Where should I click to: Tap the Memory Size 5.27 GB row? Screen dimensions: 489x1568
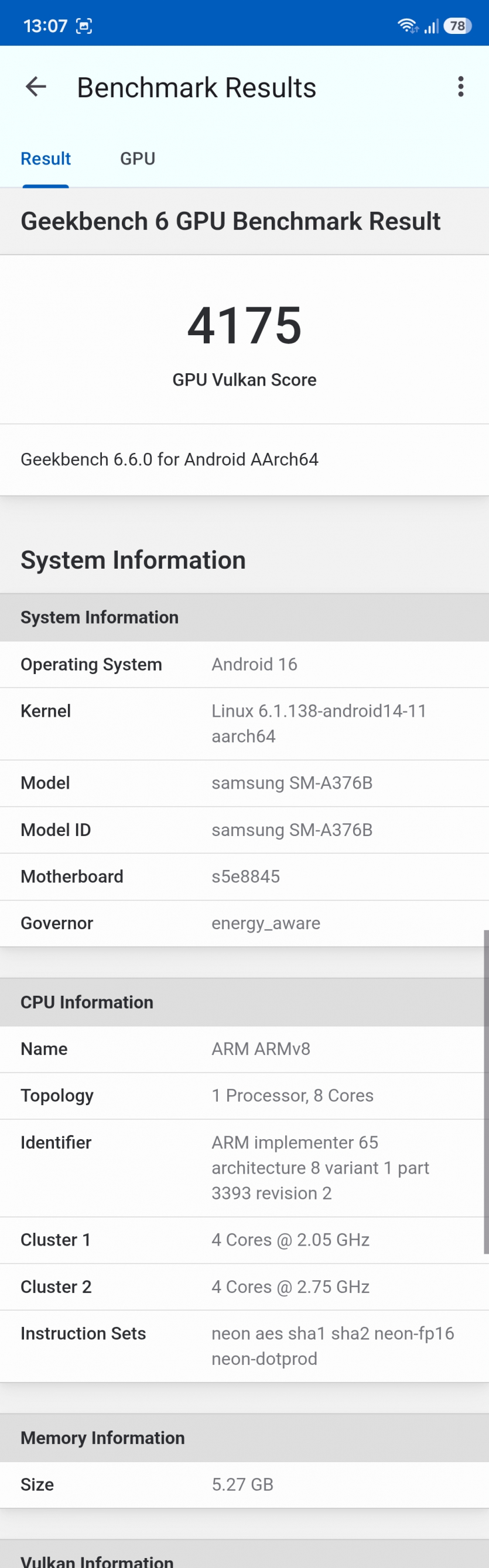click(x=244, y=1484)
